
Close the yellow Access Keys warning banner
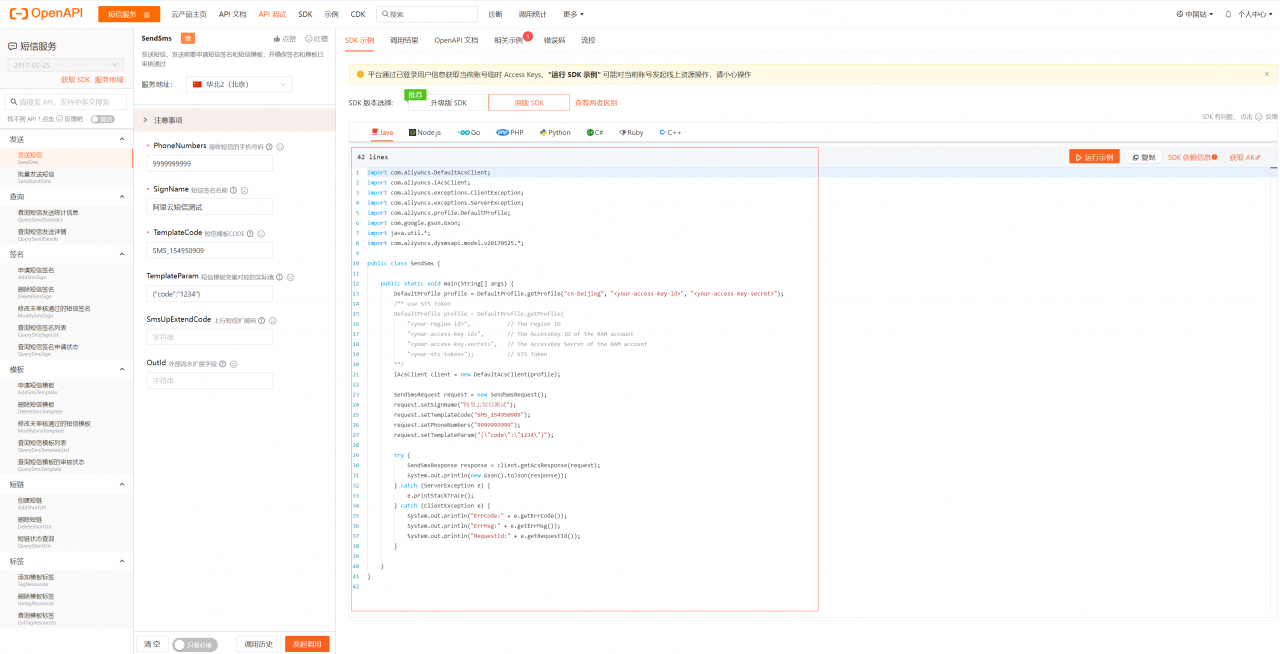click(x=1266, y=74)
